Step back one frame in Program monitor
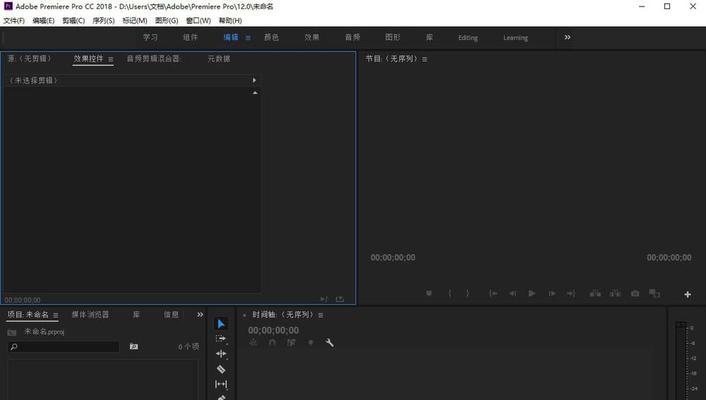Screen dimensions: 706x400 (x=513, y=293)
